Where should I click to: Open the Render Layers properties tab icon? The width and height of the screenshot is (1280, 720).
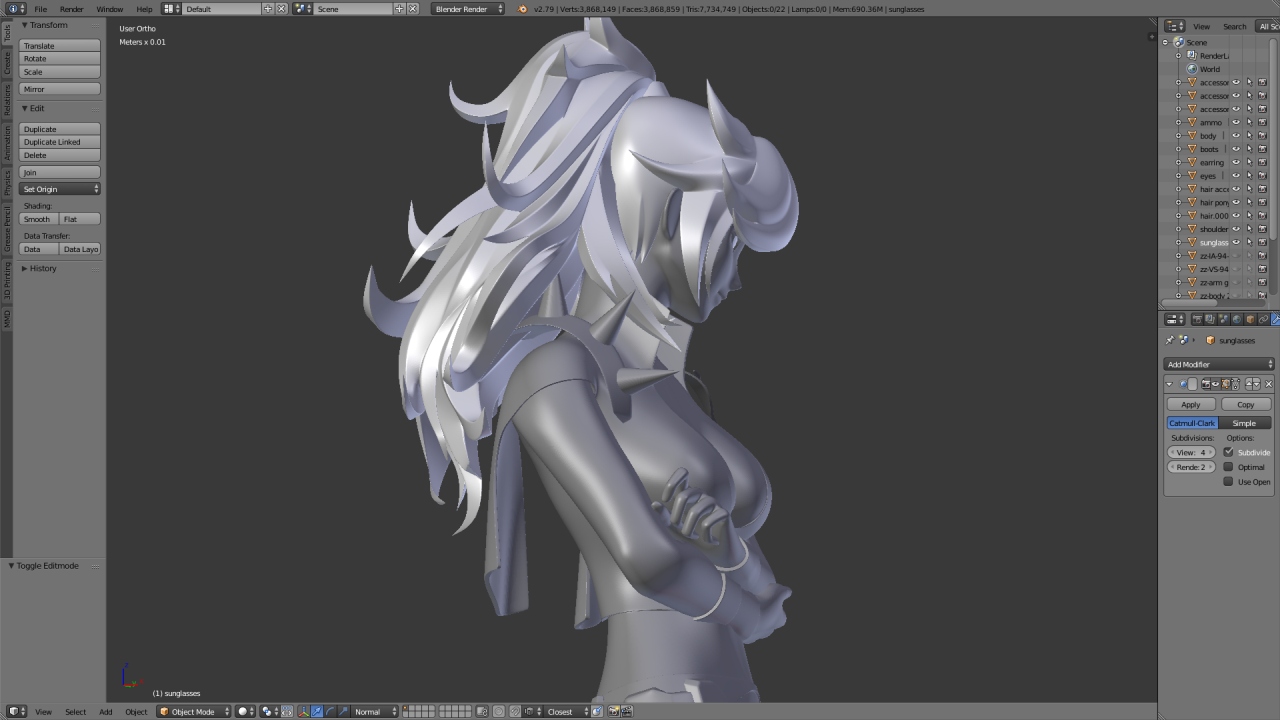click(x=1210, y=319)
